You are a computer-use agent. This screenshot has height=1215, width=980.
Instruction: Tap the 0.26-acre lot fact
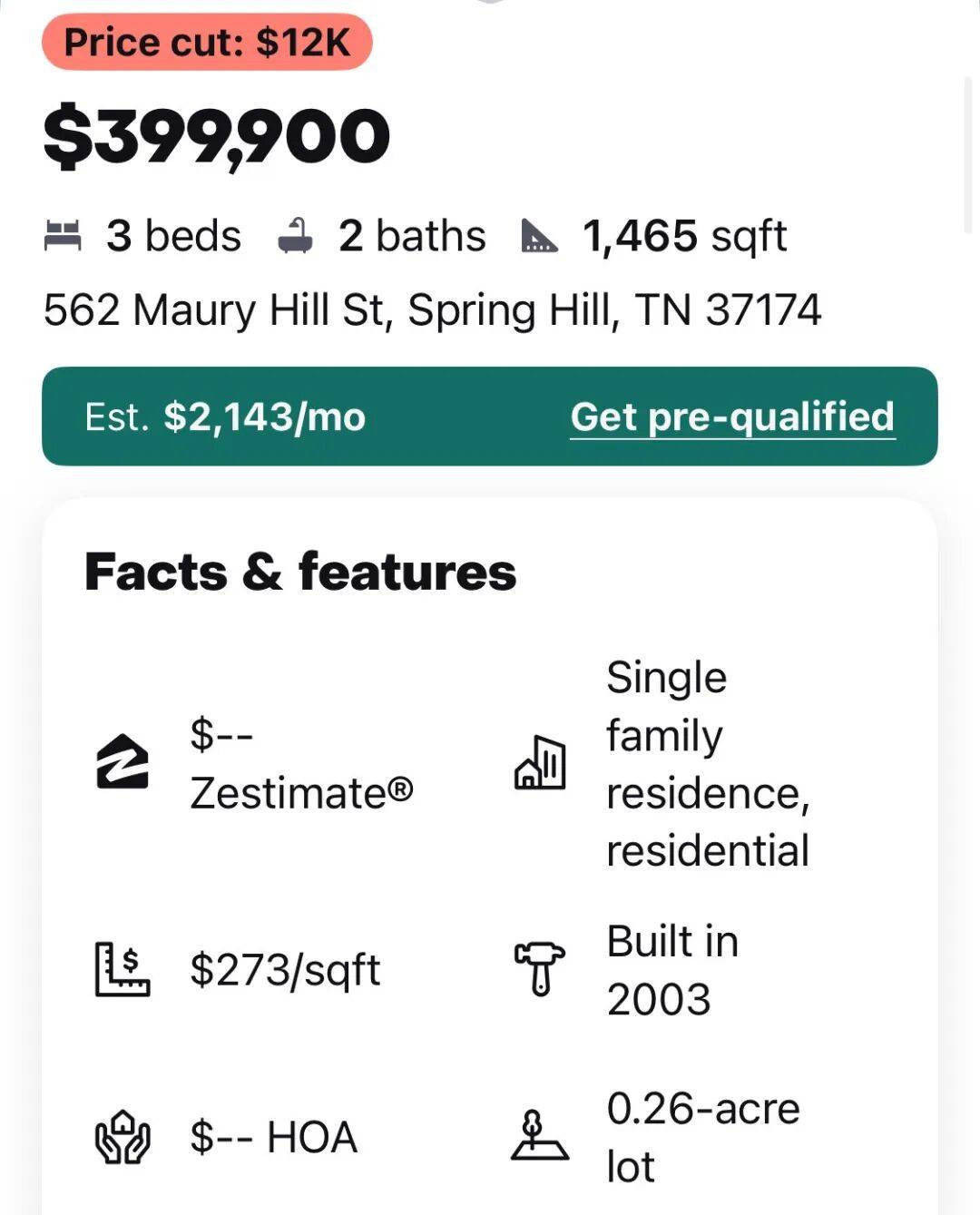pos(702,1137)
